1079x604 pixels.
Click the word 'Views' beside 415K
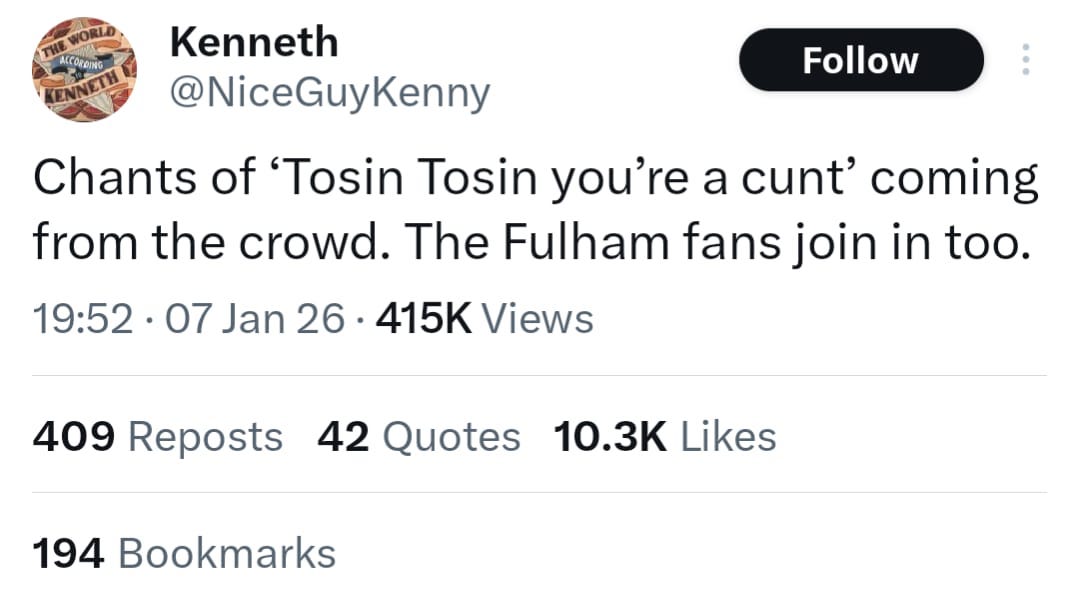(538, 320)
